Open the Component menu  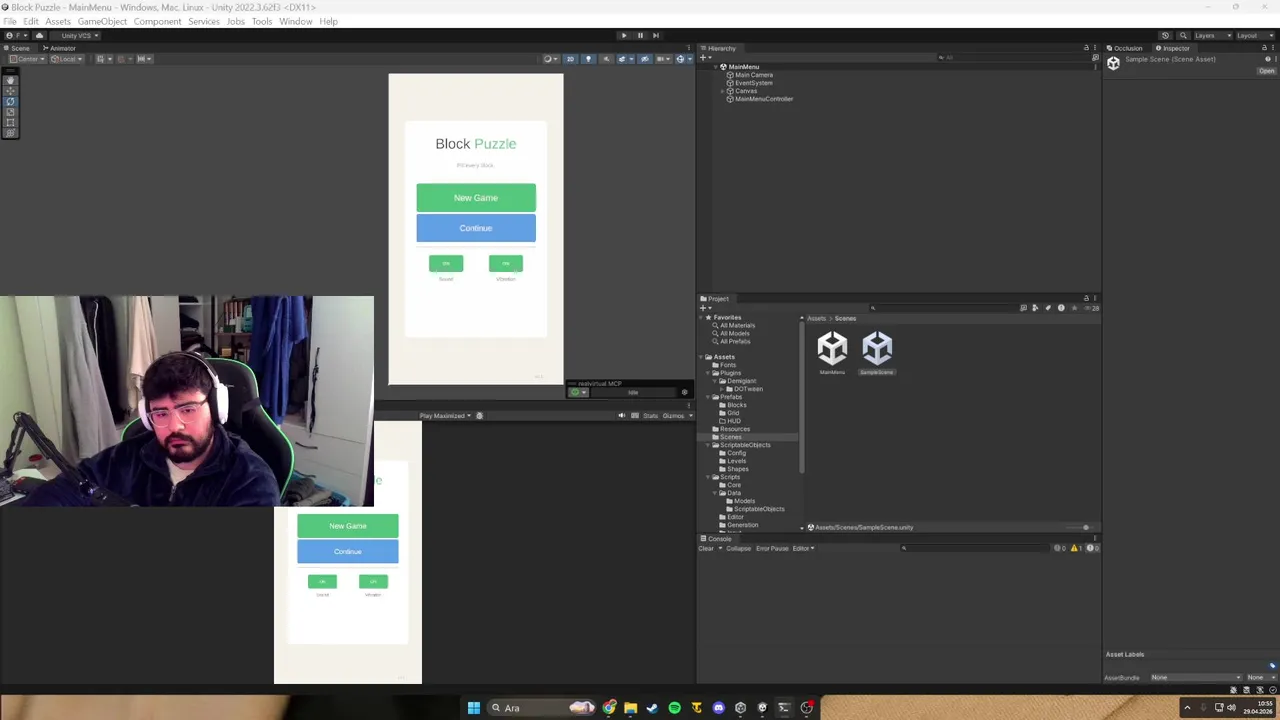tap(157, 21)
